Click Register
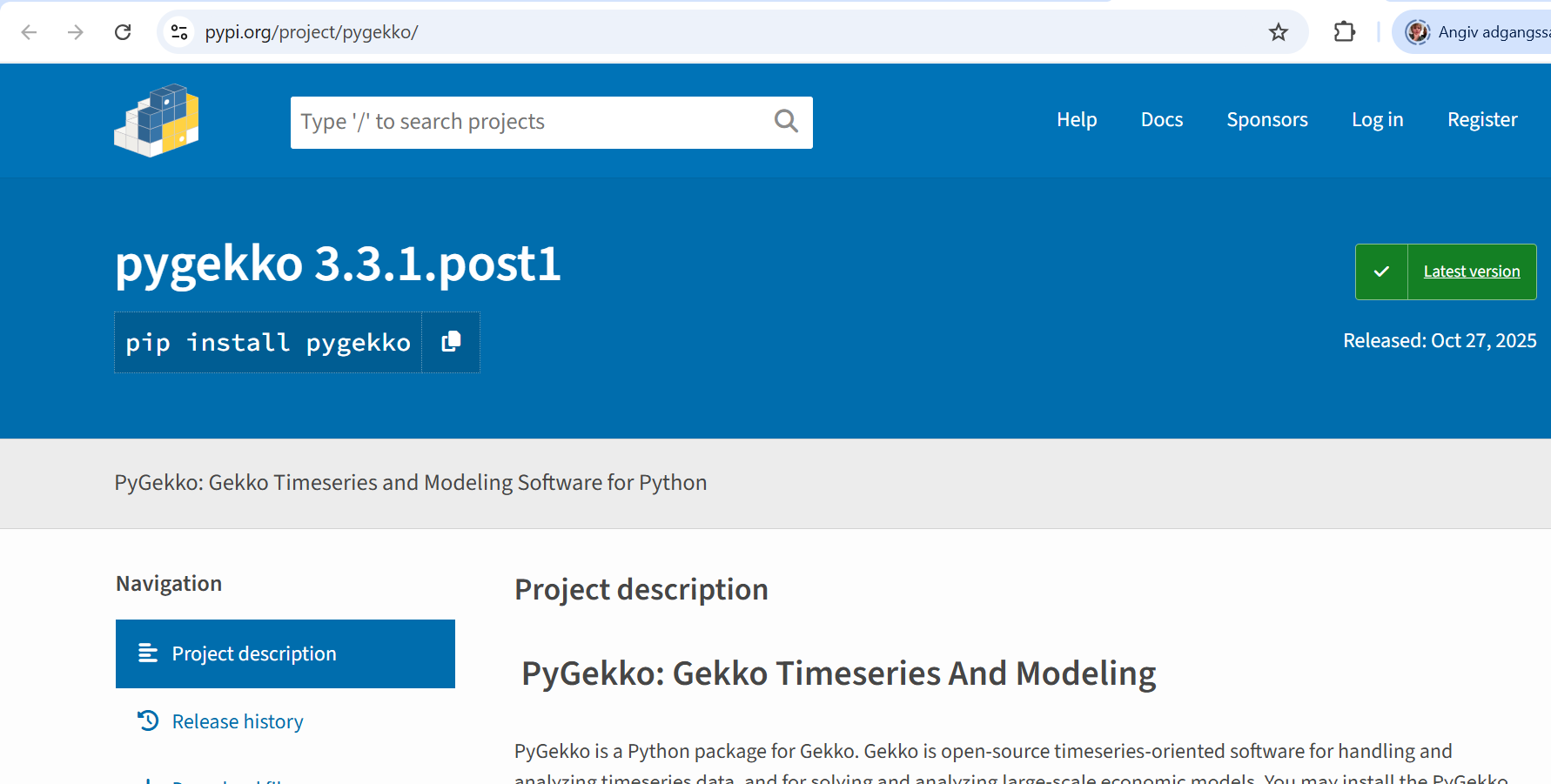 (x=1482, y=120)
